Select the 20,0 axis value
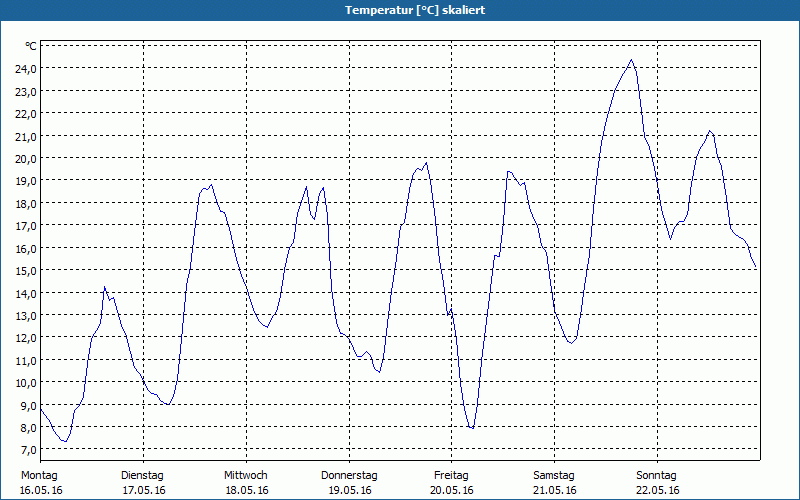 tap(26, 158)
